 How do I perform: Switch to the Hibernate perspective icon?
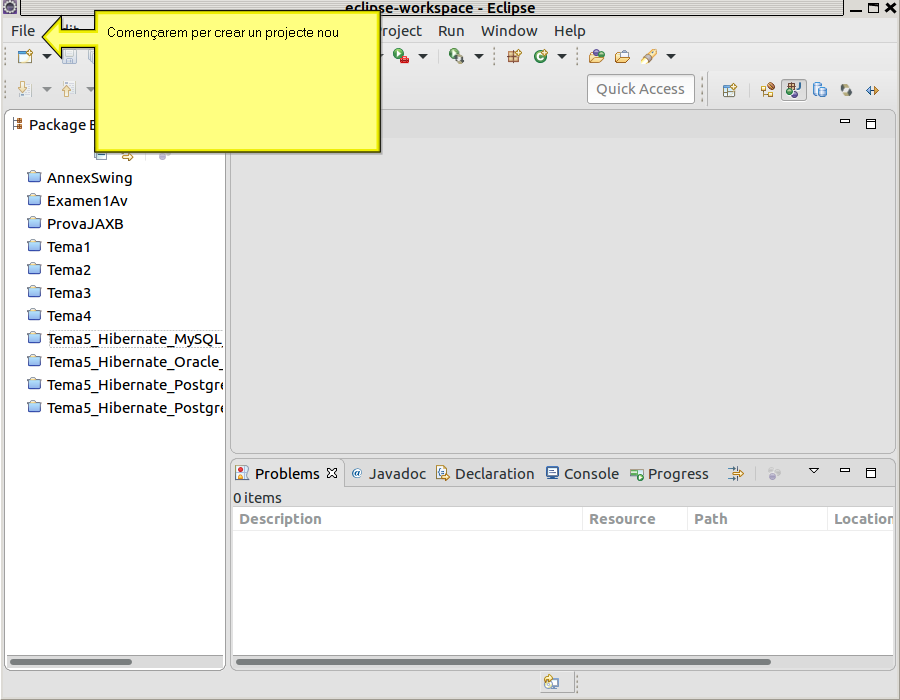coord(846,90)
